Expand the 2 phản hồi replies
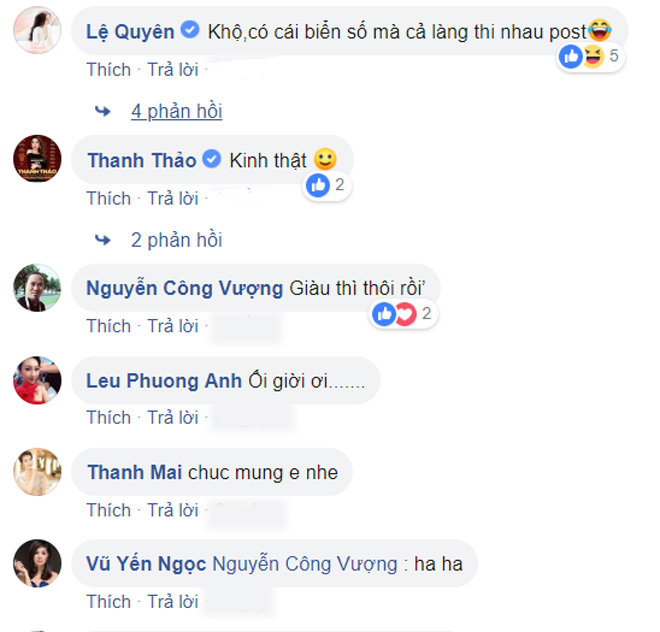The image size is (660, 632). coord(177,240)
